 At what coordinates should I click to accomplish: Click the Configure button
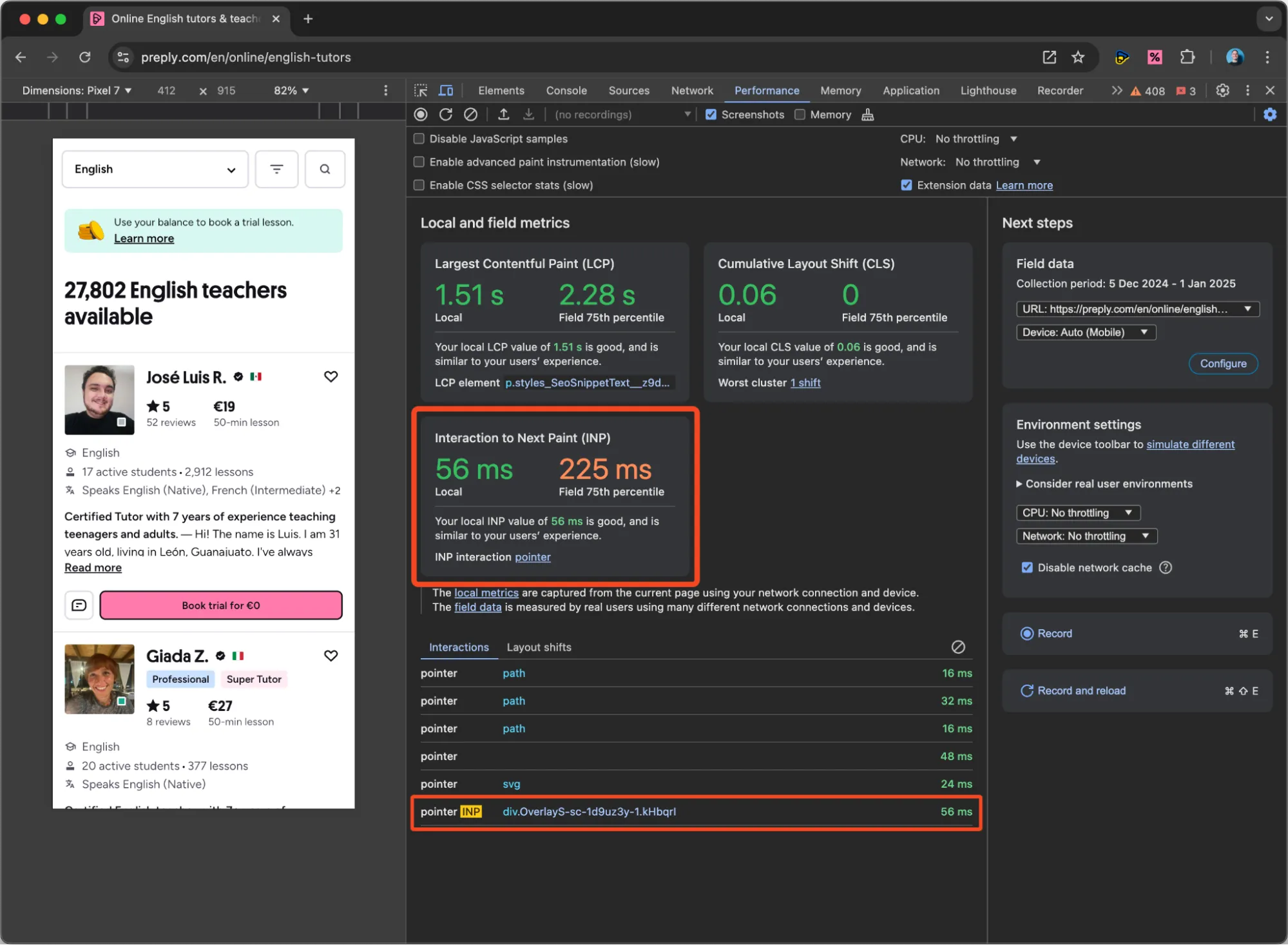coord(1222,364)
